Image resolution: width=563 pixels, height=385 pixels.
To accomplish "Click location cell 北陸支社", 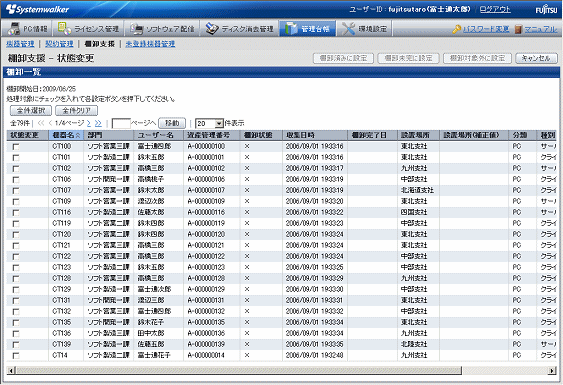I will [414, 344].
